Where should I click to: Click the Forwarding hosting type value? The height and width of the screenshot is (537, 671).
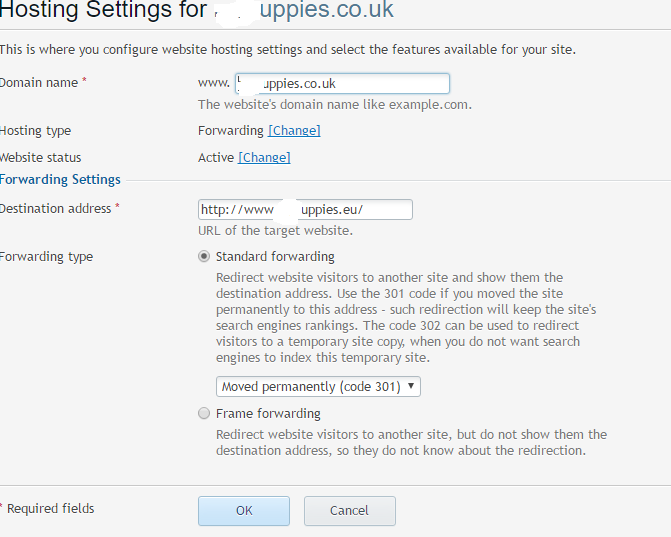[x=230, y=131]
